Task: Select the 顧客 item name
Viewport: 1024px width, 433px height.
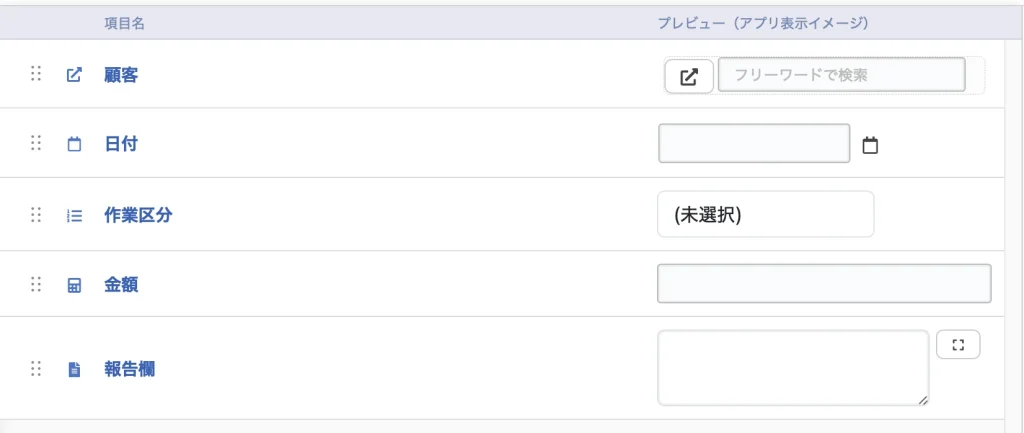Action: (121, 75)
